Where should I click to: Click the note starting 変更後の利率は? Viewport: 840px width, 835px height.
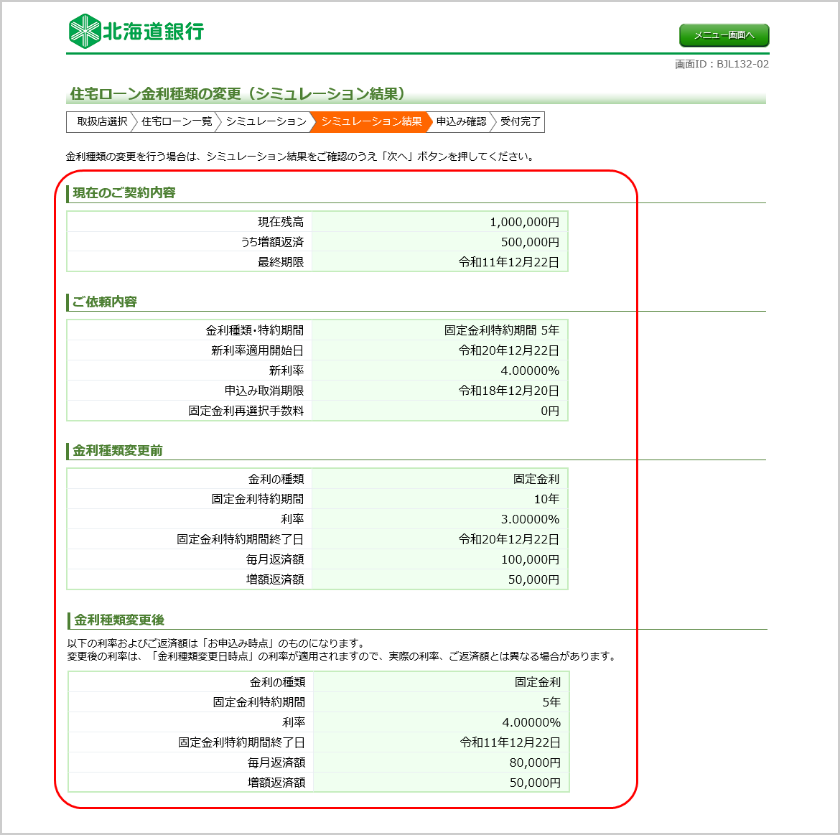[x=341, y=656]
